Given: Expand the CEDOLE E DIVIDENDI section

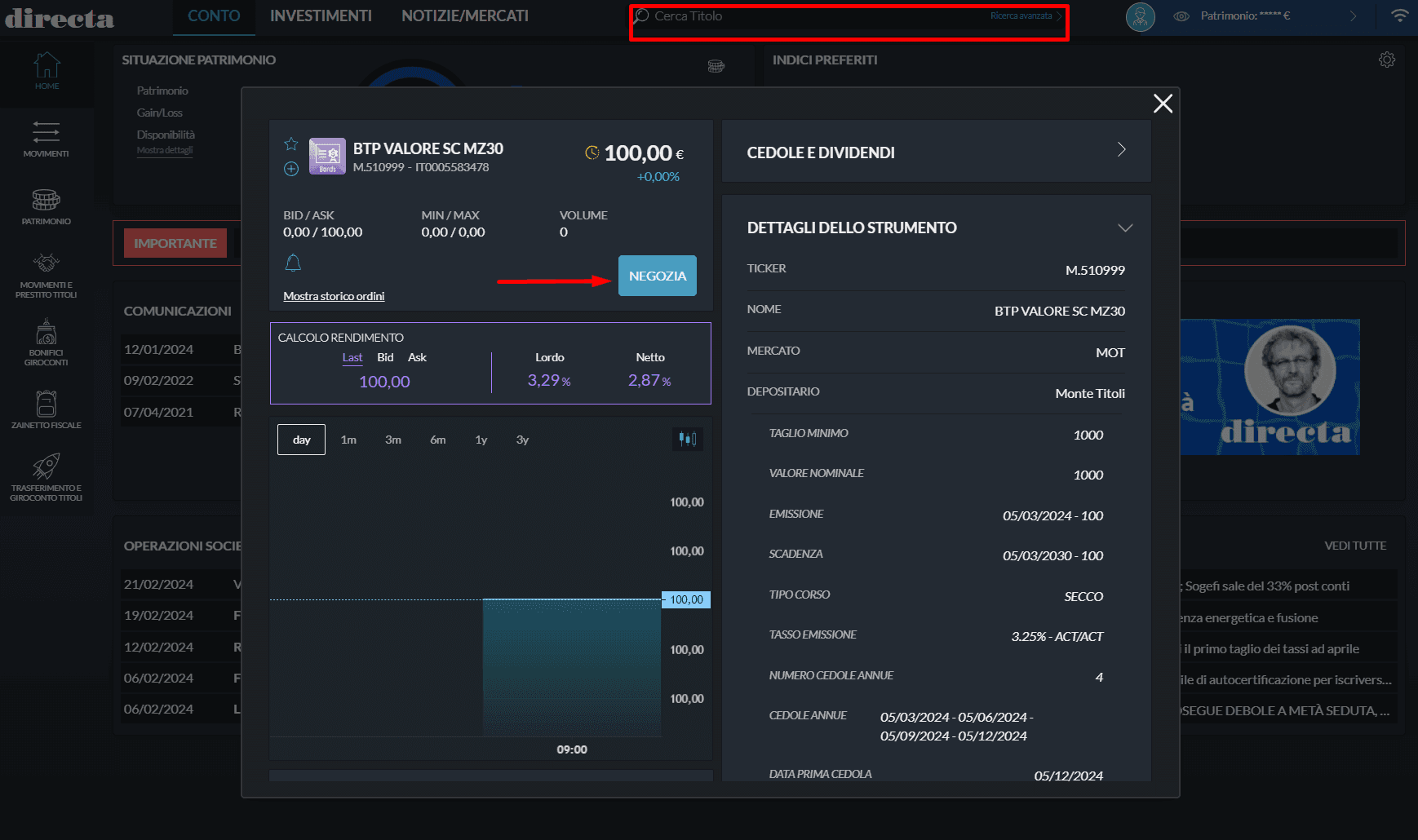Looking at the screenshot, I should pos(1121,151).
